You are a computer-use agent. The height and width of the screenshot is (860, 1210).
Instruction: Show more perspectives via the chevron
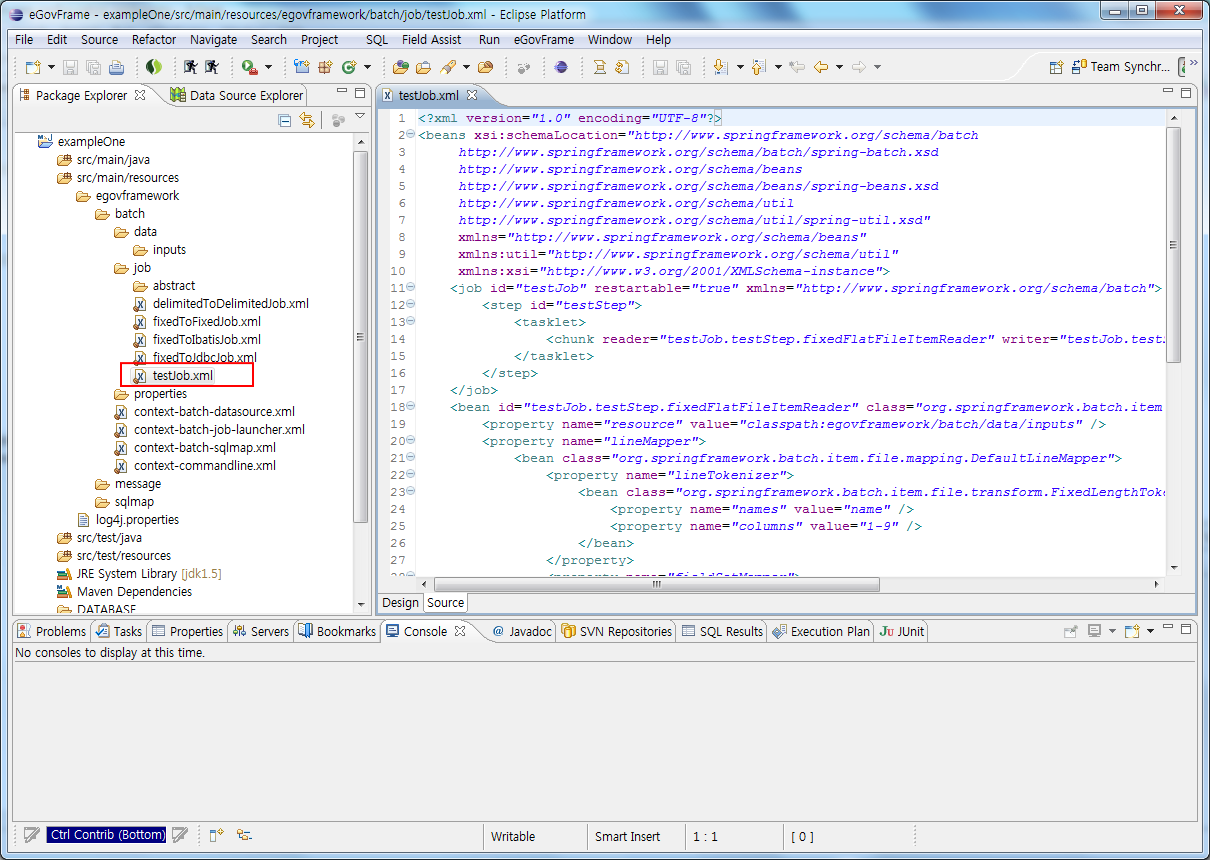1195,63
